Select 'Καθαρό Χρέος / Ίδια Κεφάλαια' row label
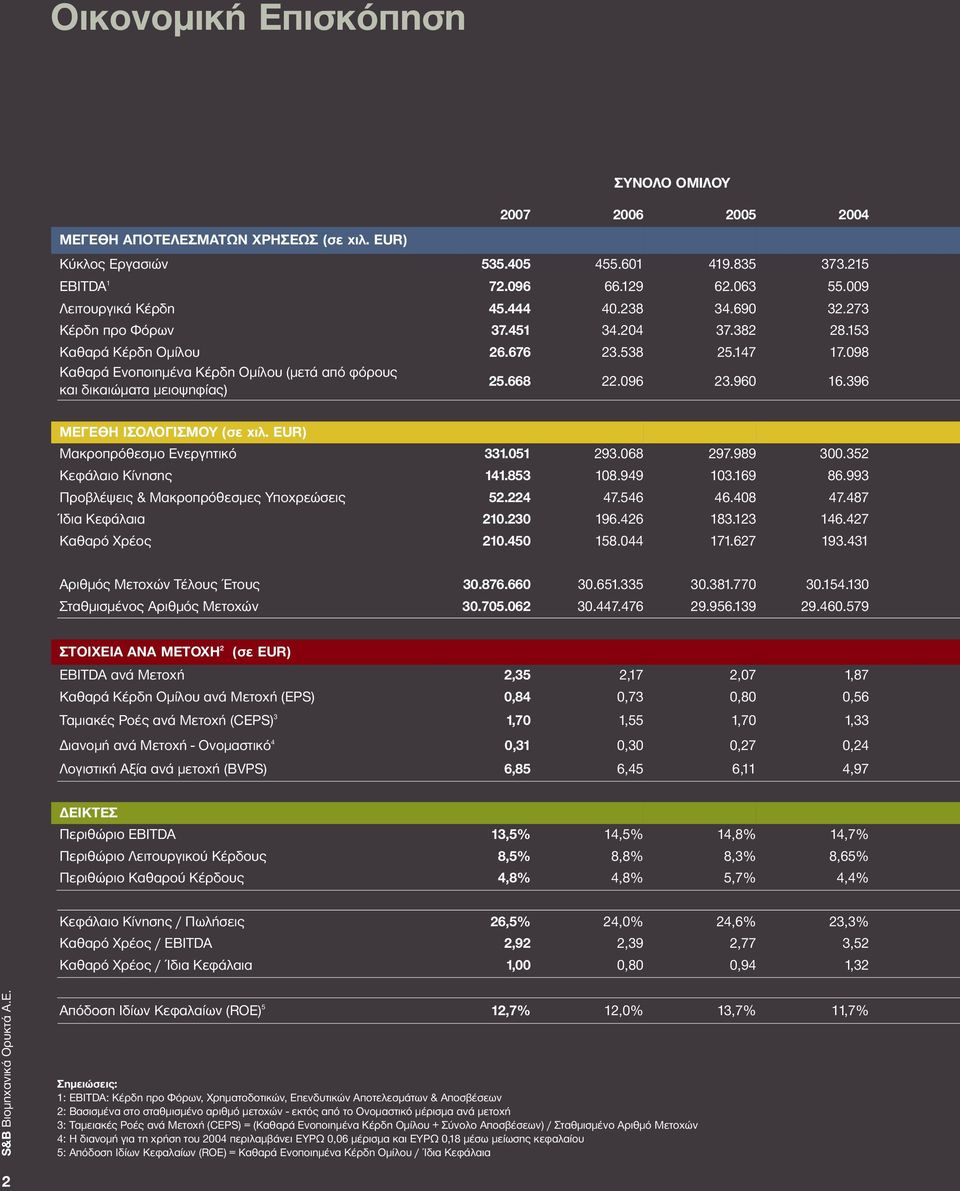The image size is (960, 1191). pyautogui.click(x=156, y=965)
